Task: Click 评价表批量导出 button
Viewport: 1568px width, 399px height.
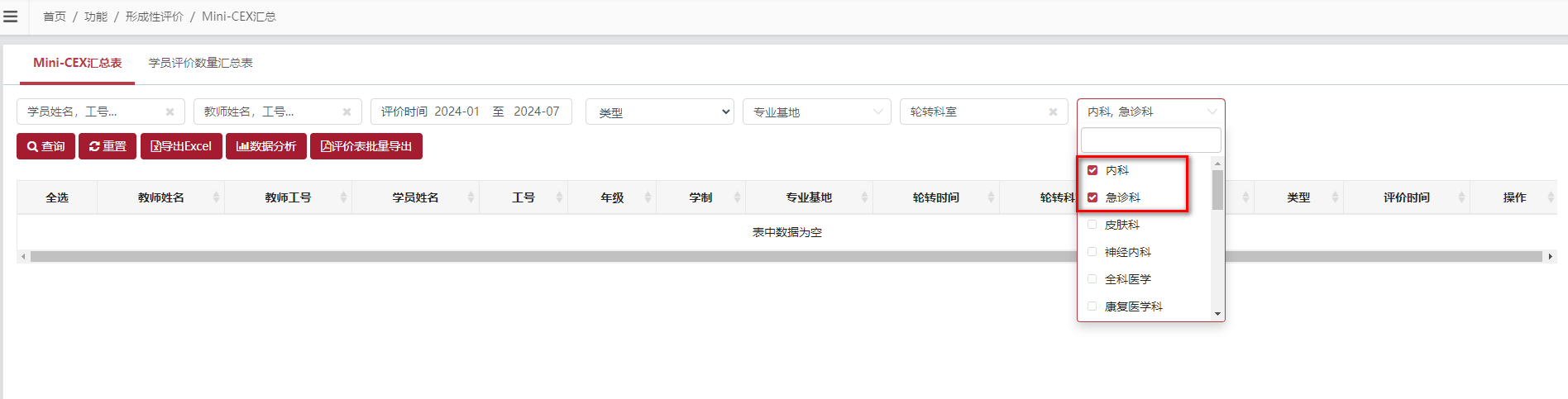Action: pos(366,146)
